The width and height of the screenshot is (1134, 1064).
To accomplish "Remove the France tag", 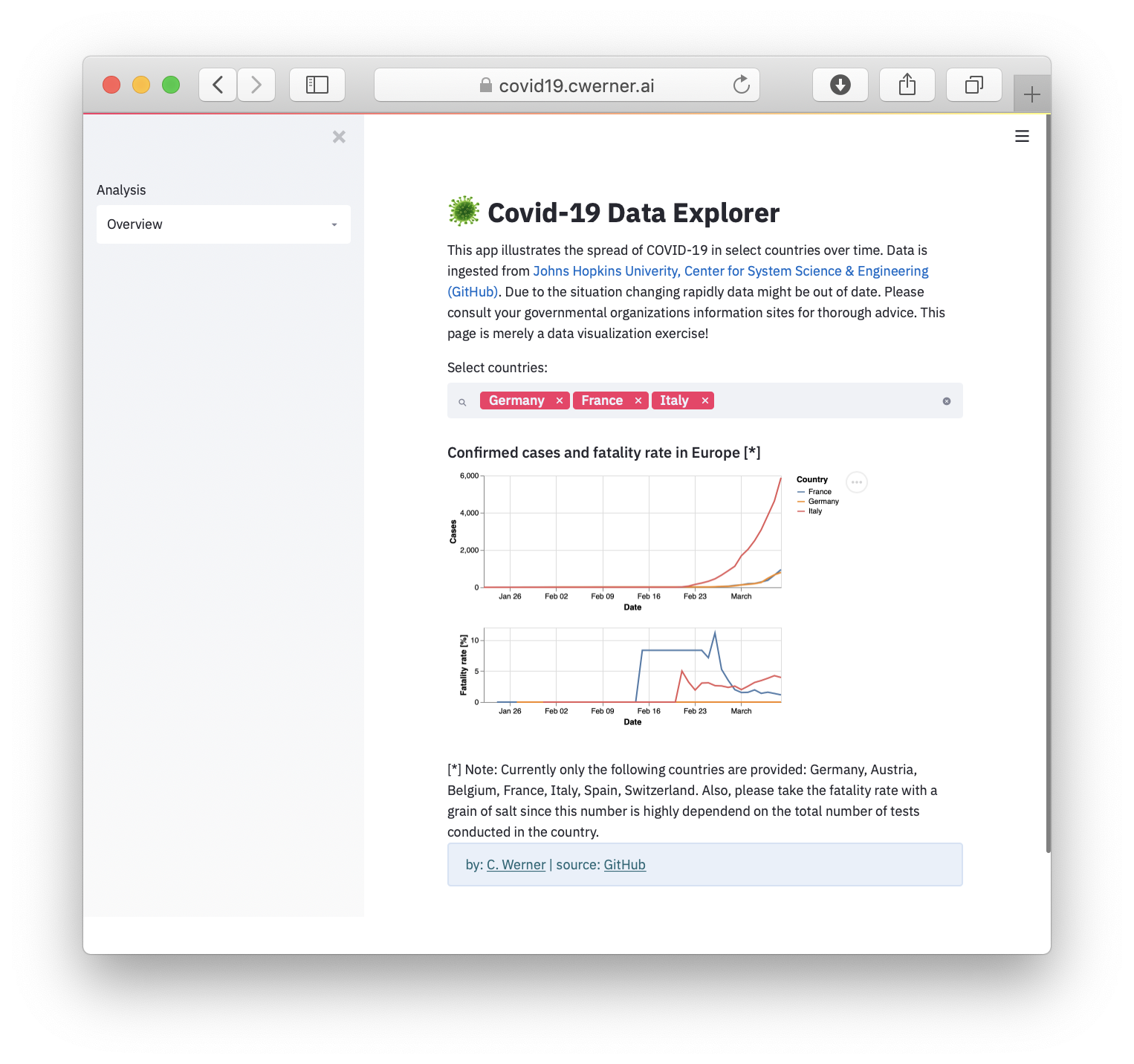I will 638,400.
